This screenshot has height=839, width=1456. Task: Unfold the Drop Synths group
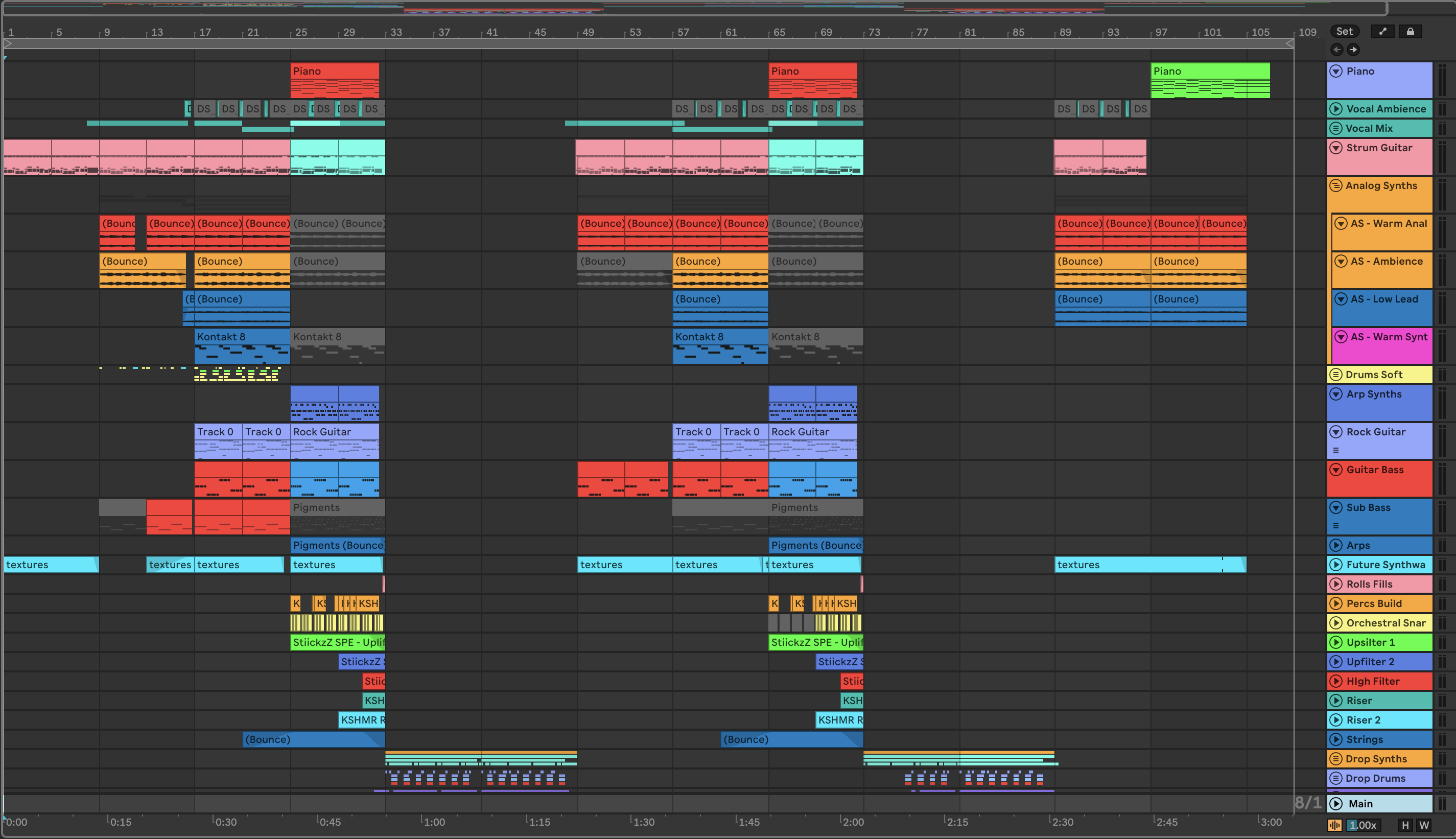tap(1336, 759)
